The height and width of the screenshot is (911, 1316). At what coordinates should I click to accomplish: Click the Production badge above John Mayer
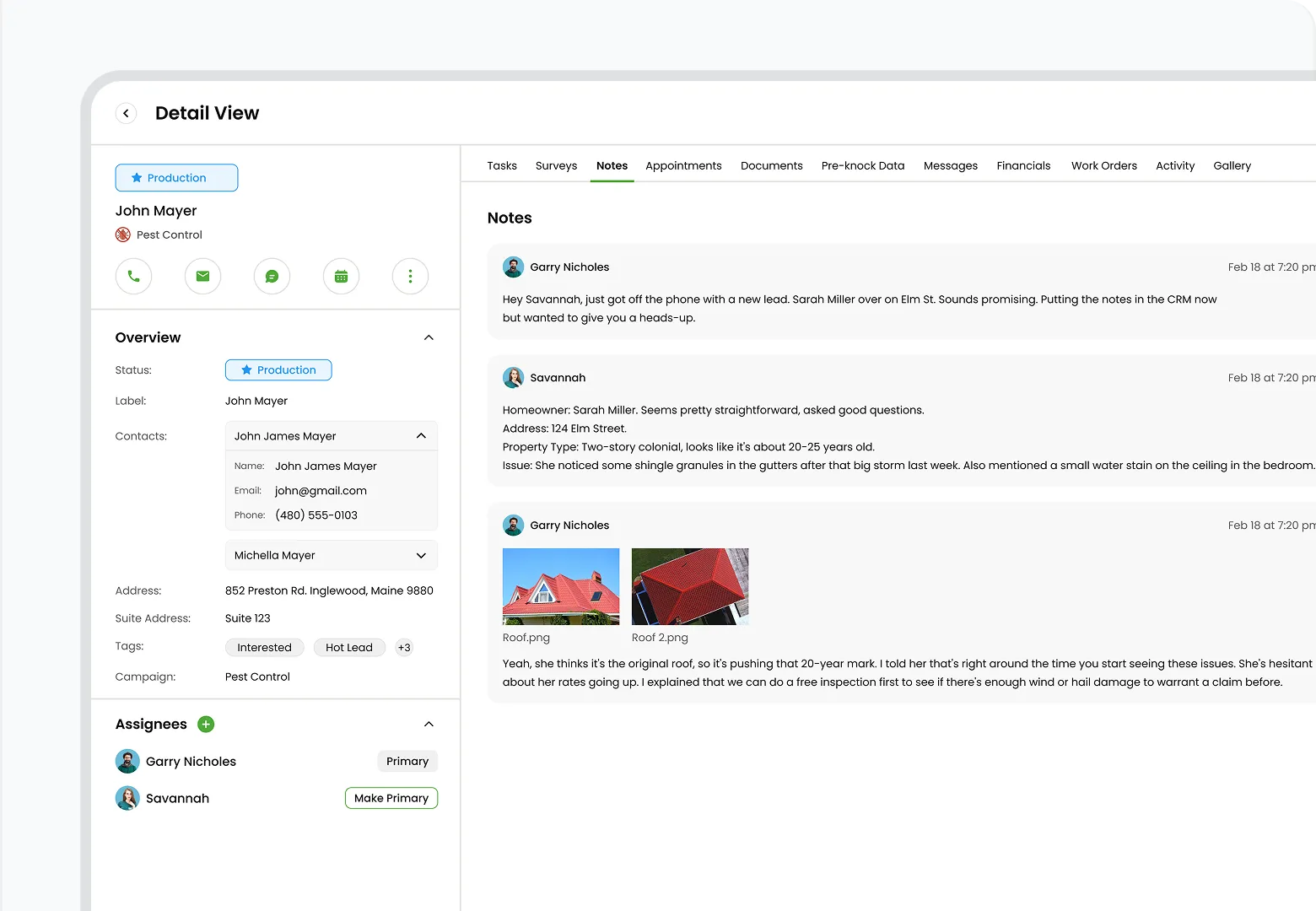[x=176, y=178]
